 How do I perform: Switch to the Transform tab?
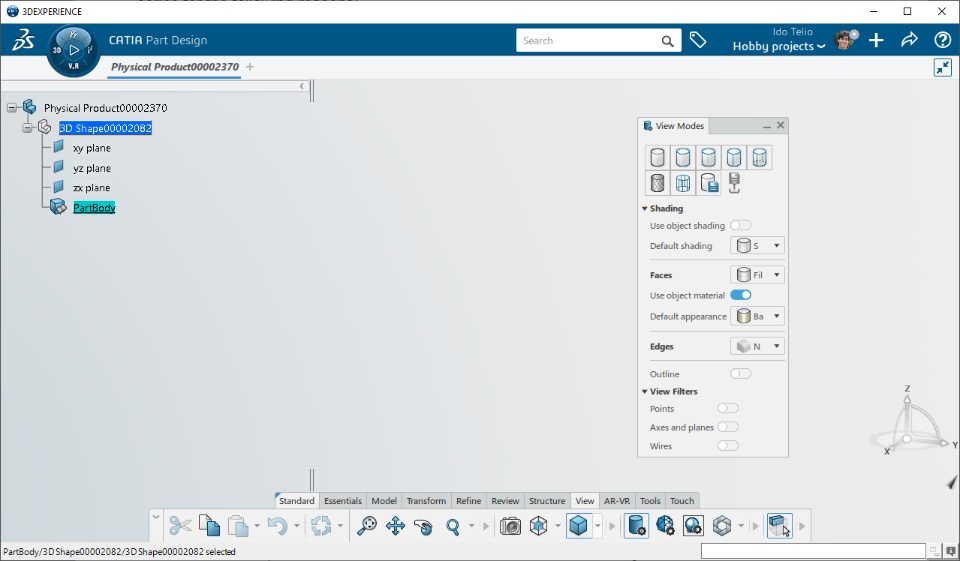coord(426,501)
